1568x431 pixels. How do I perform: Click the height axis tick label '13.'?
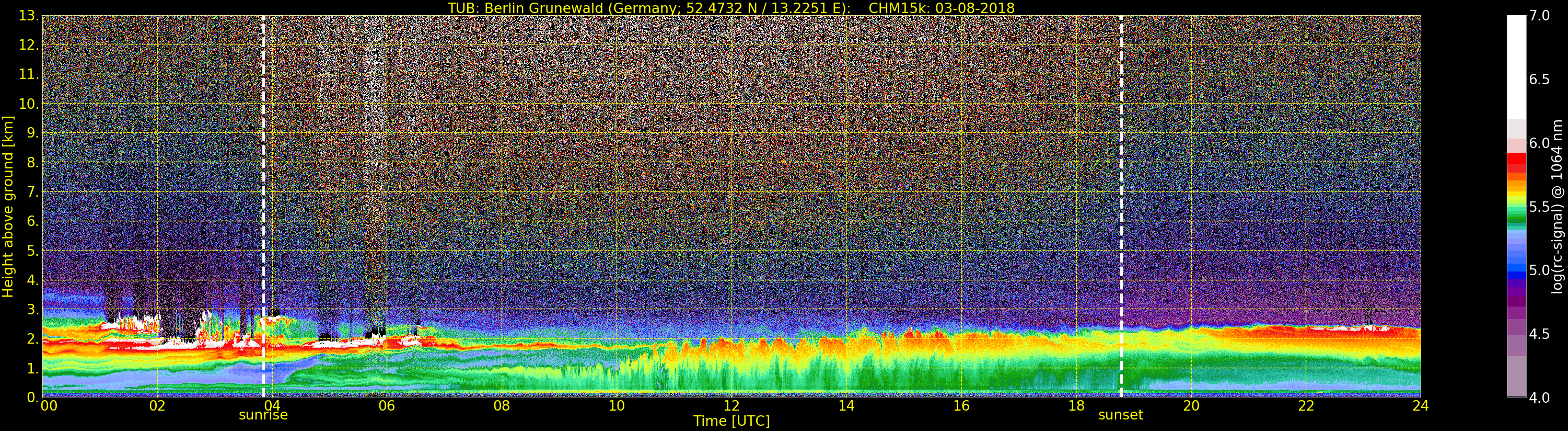tap(29, 16)
